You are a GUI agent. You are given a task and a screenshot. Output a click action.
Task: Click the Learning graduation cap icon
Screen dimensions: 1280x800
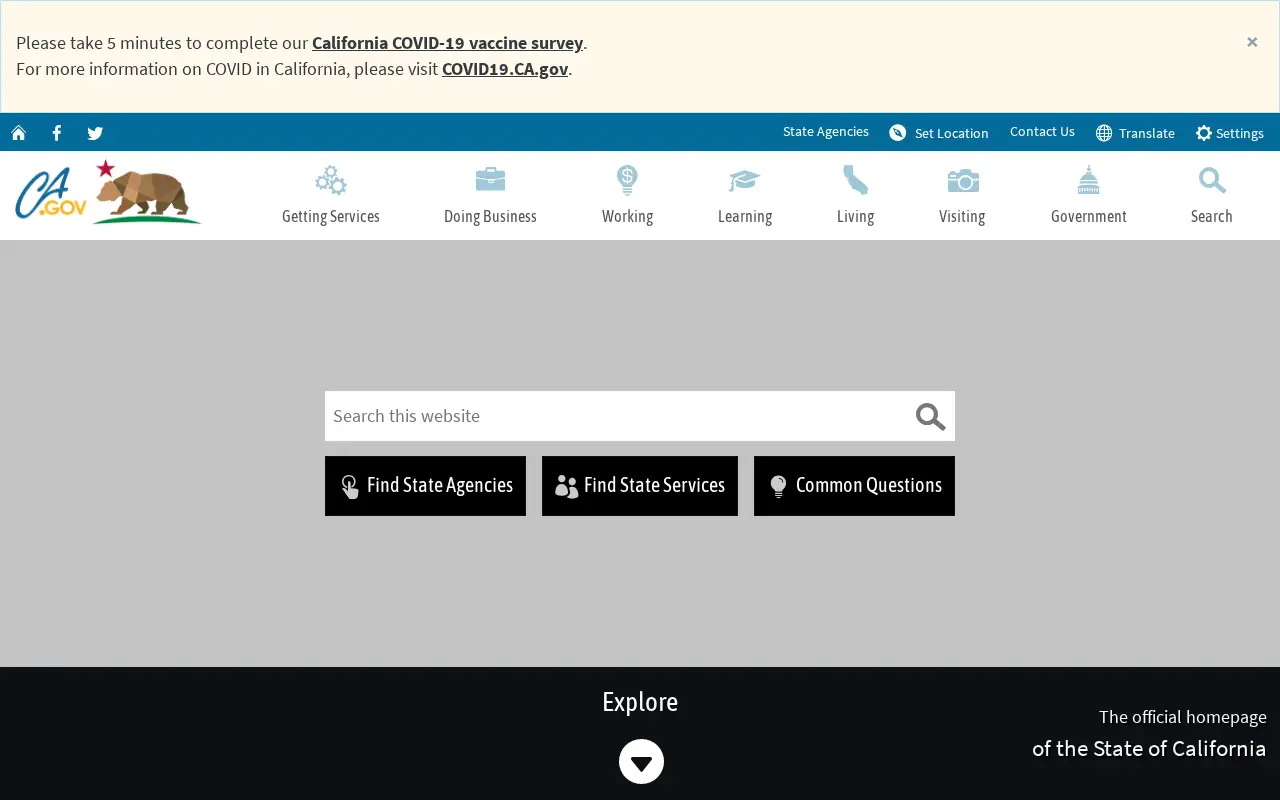(x=745, y=181)
